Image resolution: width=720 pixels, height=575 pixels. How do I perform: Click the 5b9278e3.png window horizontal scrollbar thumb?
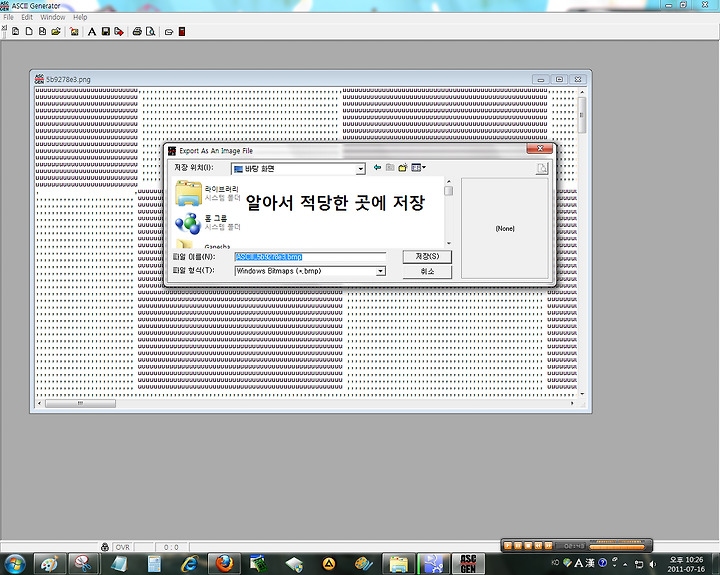pos(80,403)
